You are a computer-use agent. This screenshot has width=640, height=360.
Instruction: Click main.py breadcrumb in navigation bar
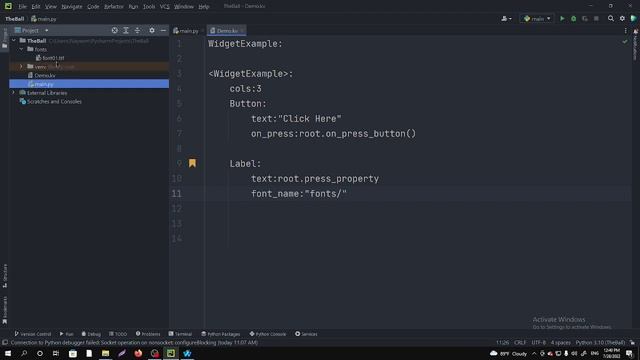click(44, 19)
